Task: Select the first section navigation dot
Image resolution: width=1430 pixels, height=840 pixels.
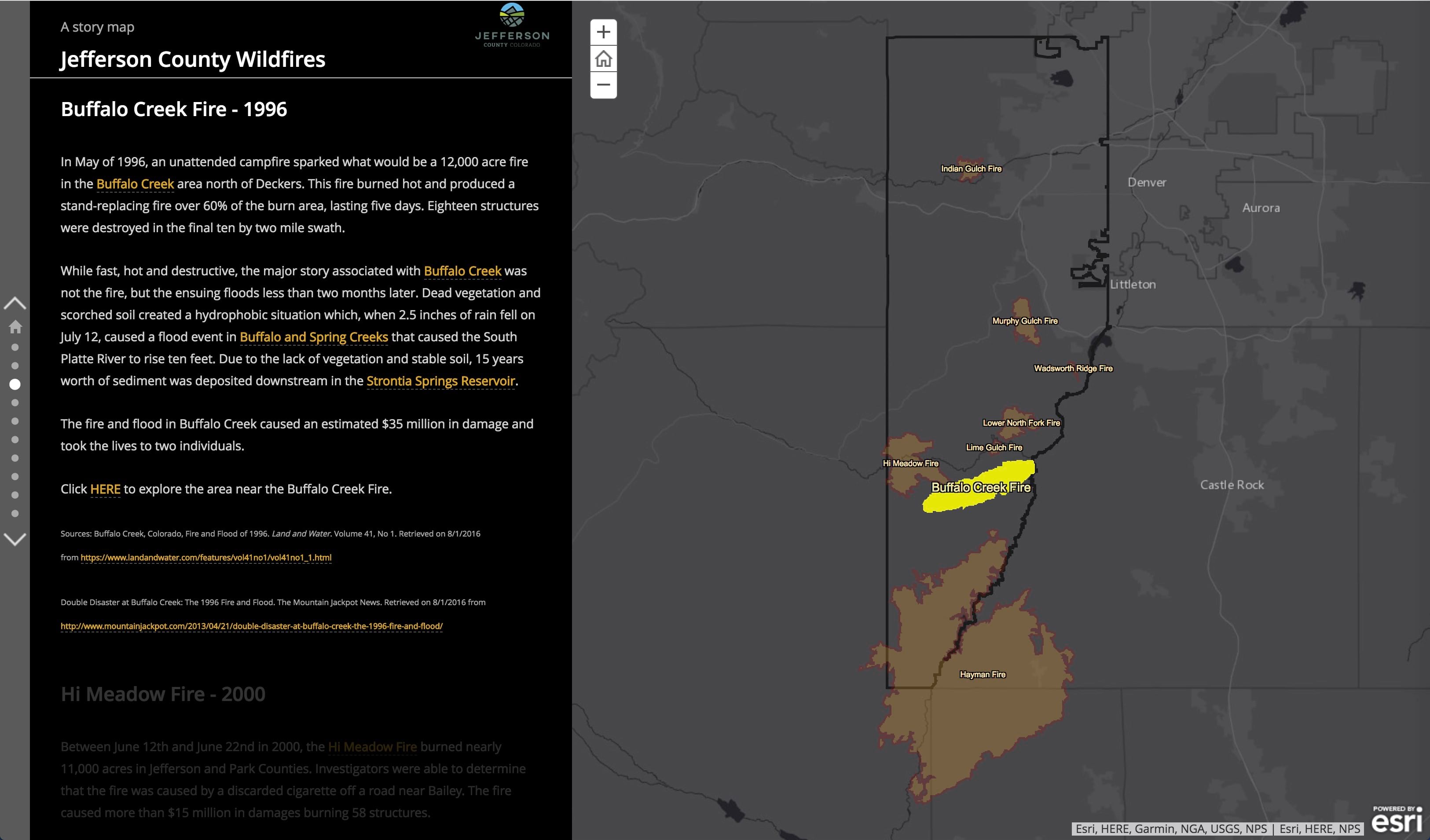Action: tap(15, 347)
